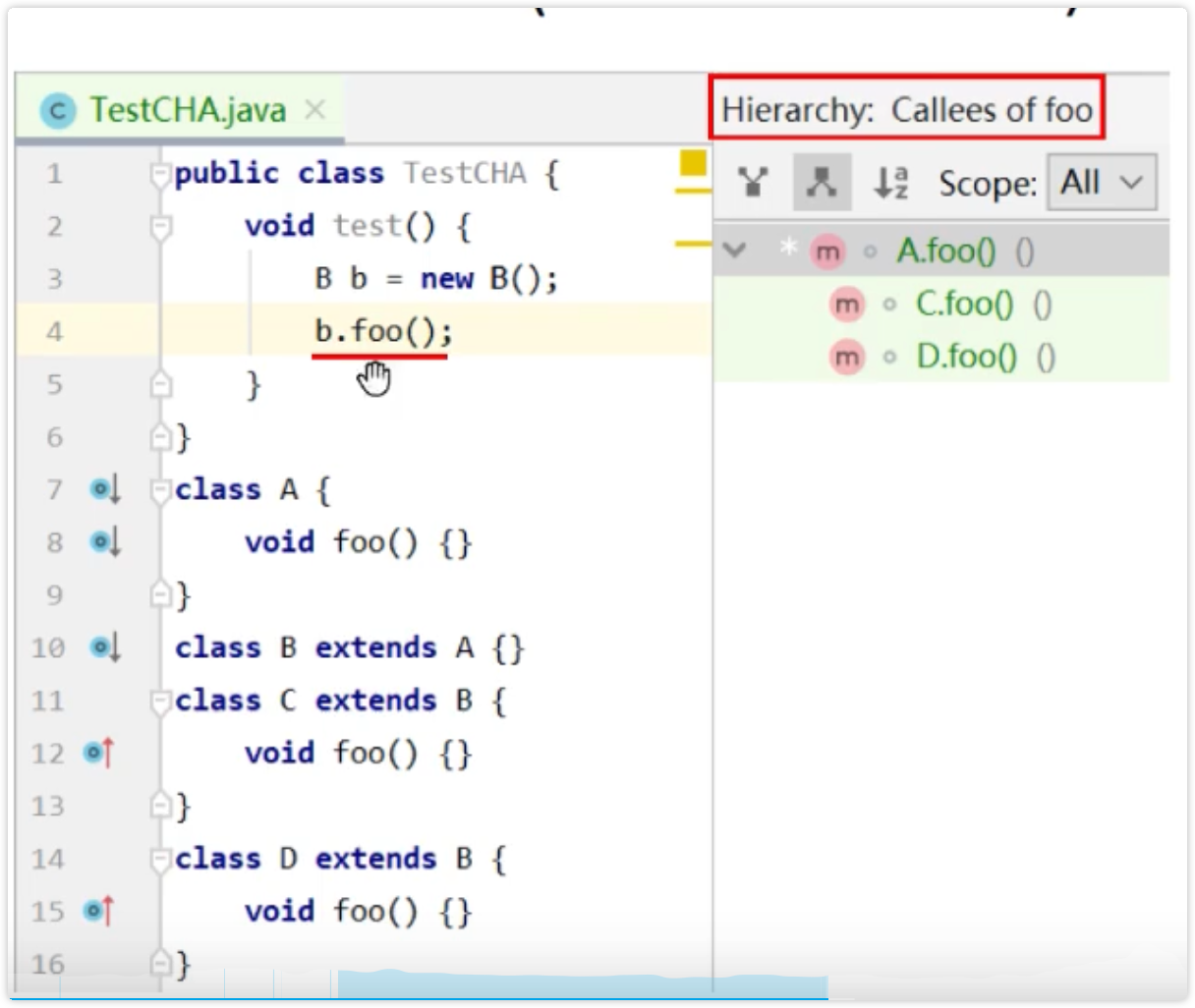Click the method icon beside A.foo()
The height and width of the screenshot is (1008, 1195).
click(x=827, y=252)
